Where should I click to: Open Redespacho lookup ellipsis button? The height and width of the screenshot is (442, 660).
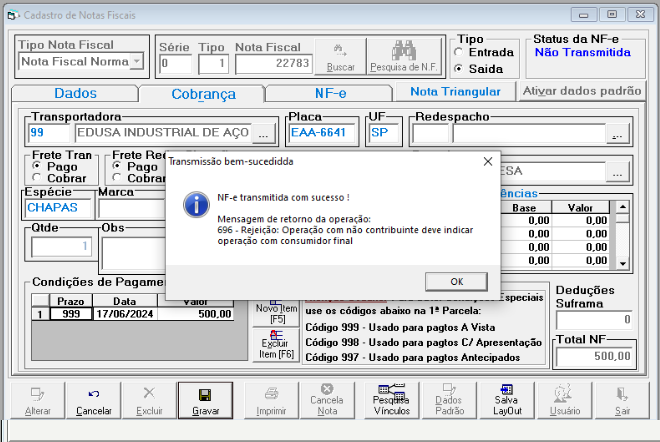(x=617, y=133)
